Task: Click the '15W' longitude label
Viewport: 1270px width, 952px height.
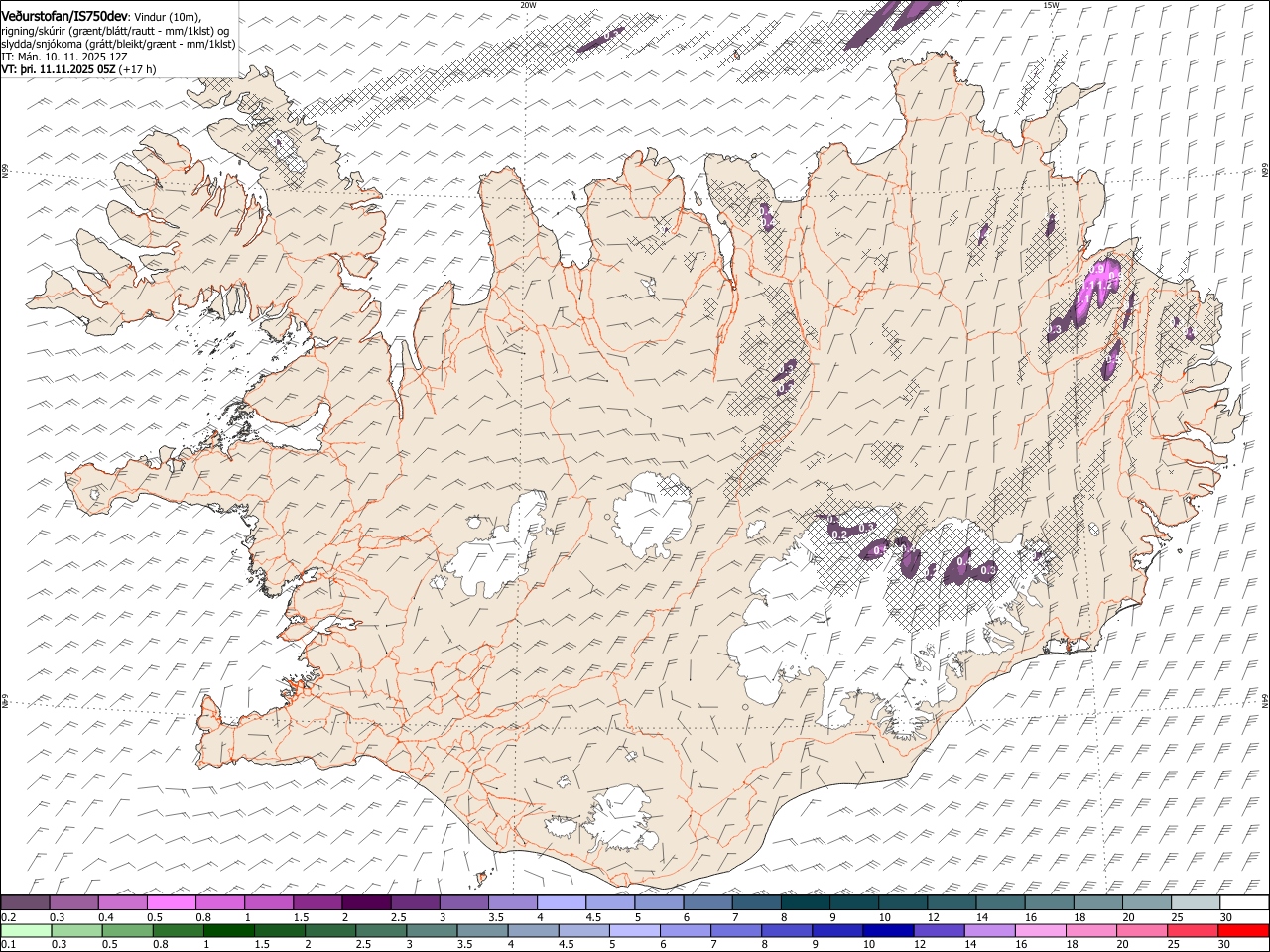Action: coord(1051,5)
